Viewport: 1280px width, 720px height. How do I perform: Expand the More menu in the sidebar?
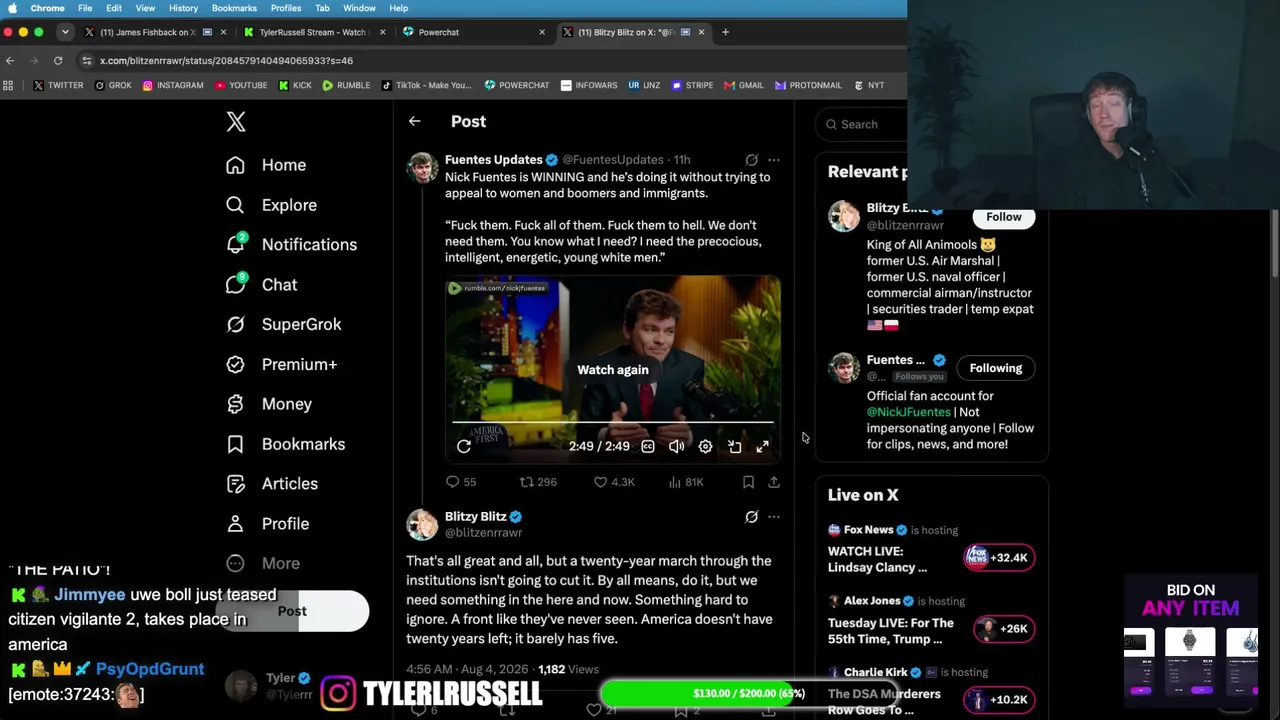tap(263, 563)
